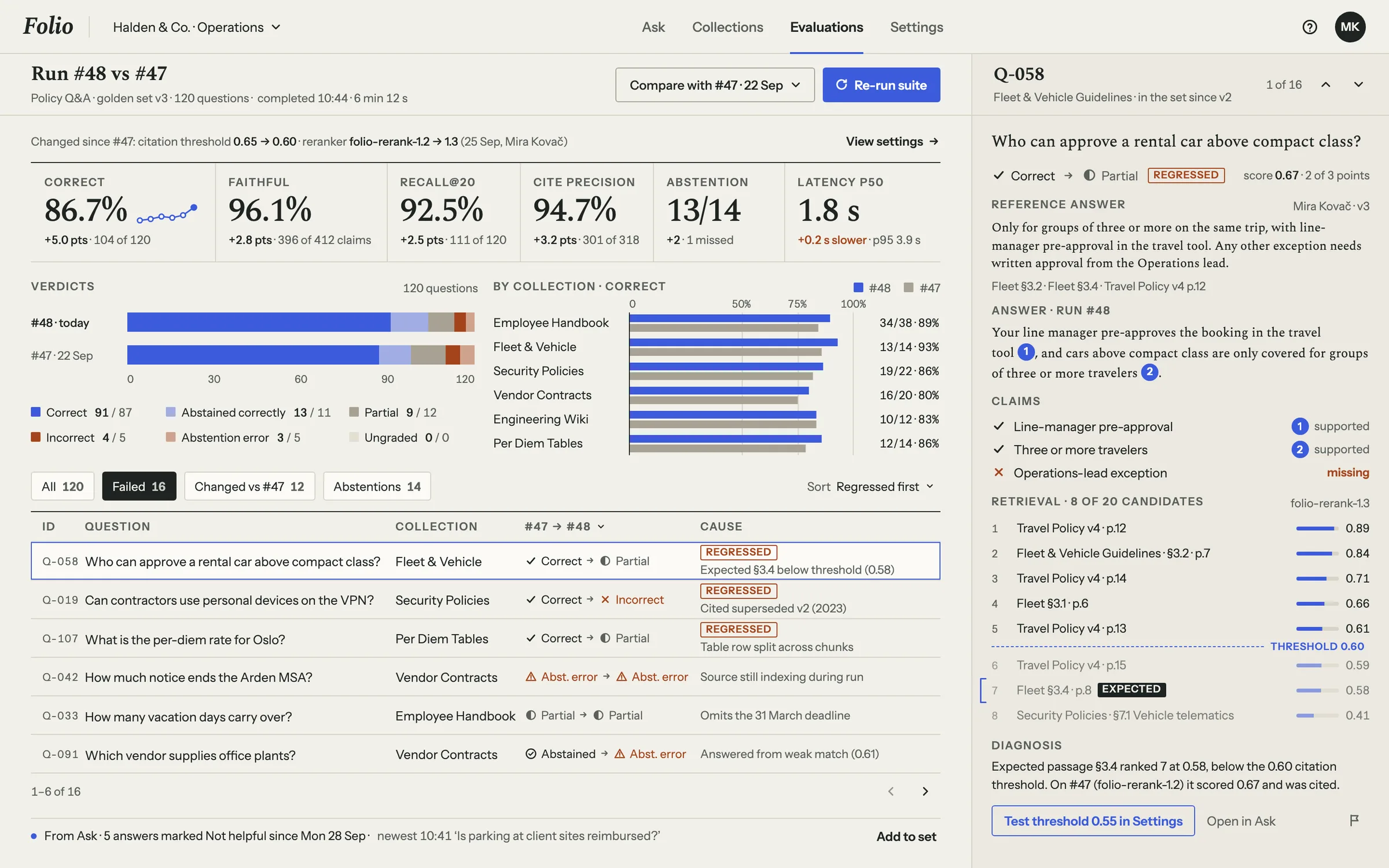Screen dimensions: 1389x868
Task: Click Test threshold 0.55 in Settings
Action: (x=1093, y=821)
